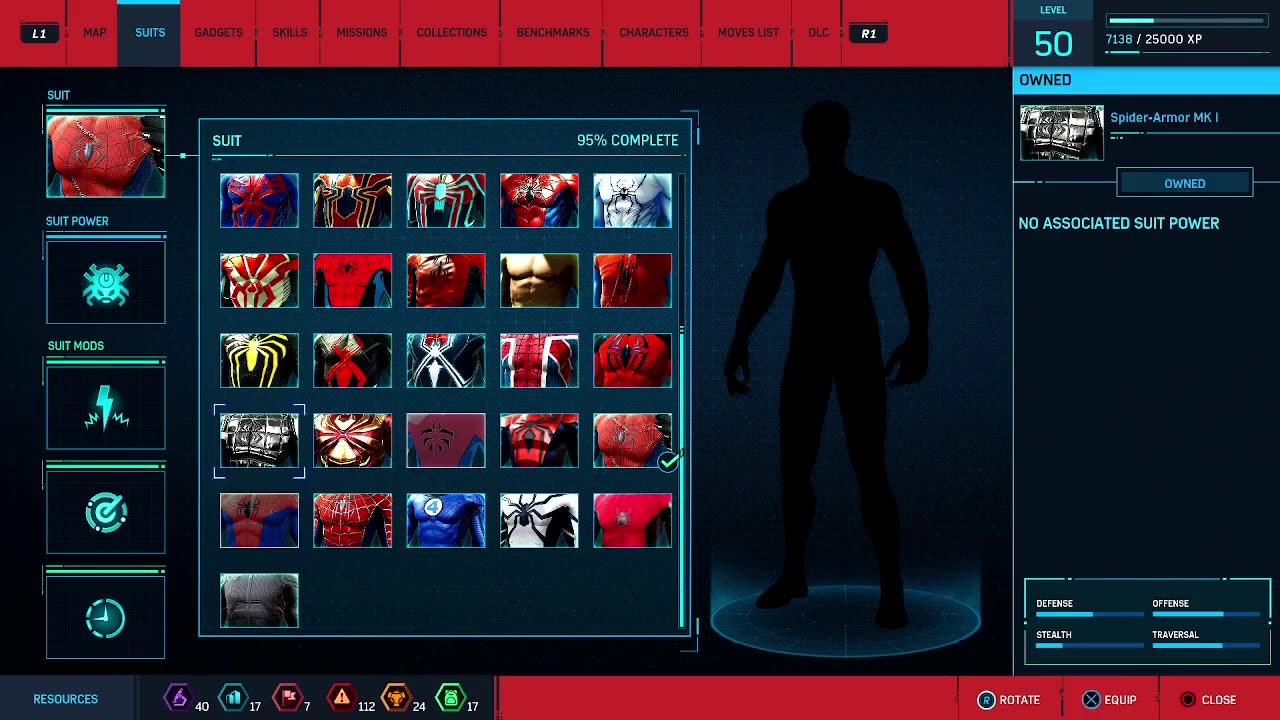Image resolution: width=1280 pixels, height=720 pixels.
Task: Choose the all-white suit with thin black spider
Action: [x=632, y=200]
